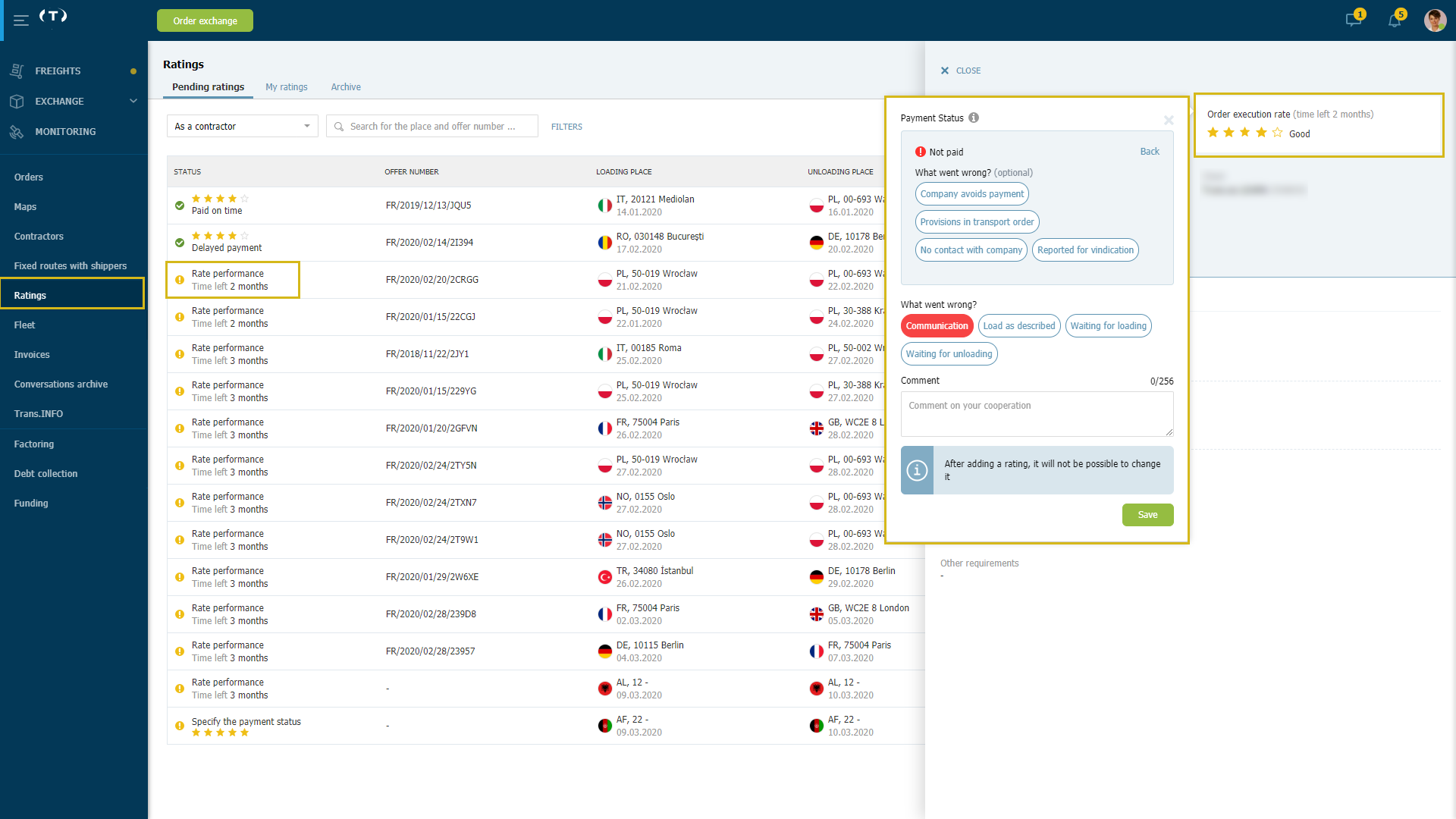Open Debt collection in the sidebar
The width and height of the screenshot is (1456, 819).
45,474
